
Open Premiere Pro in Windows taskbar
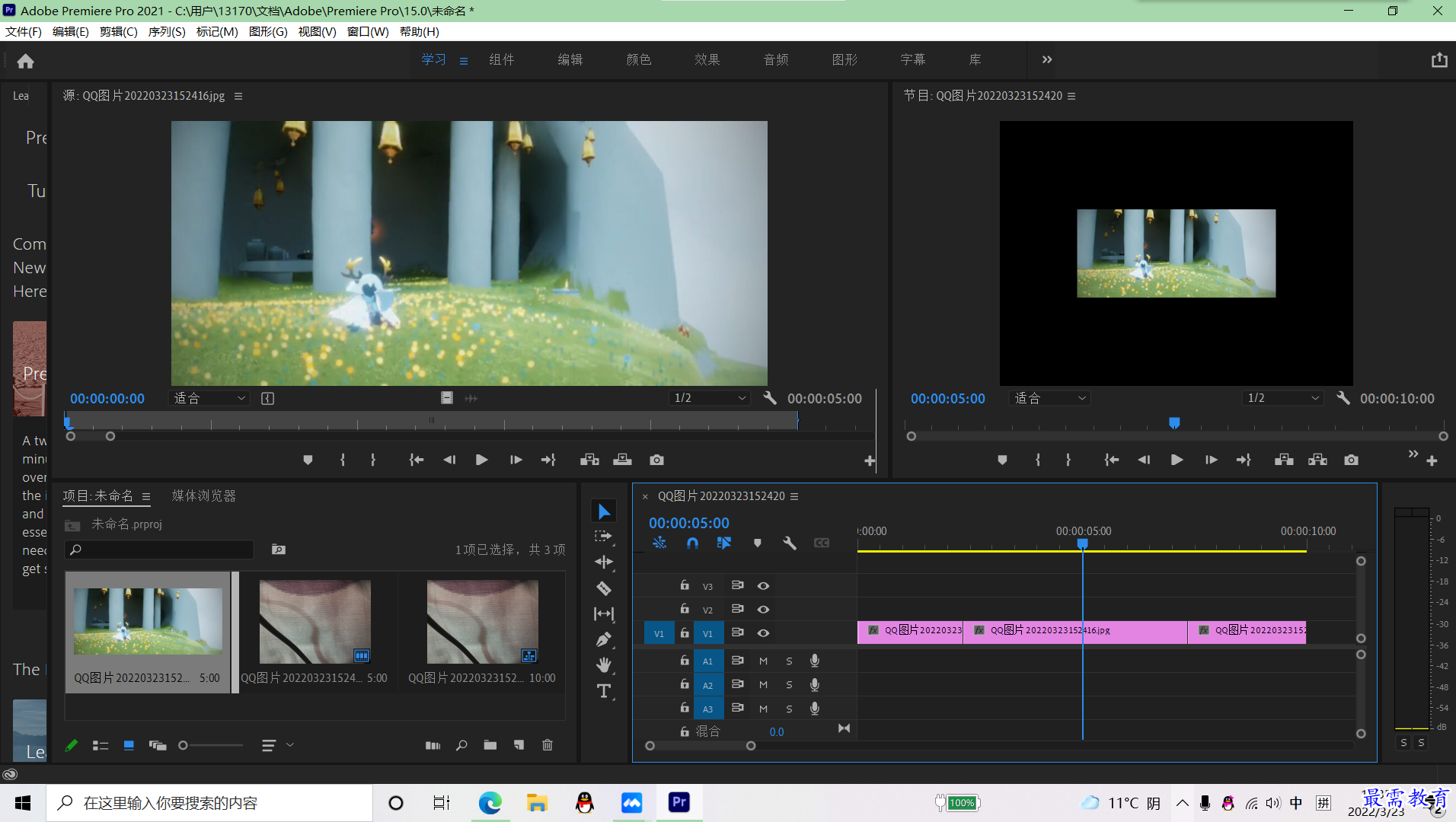679,802
